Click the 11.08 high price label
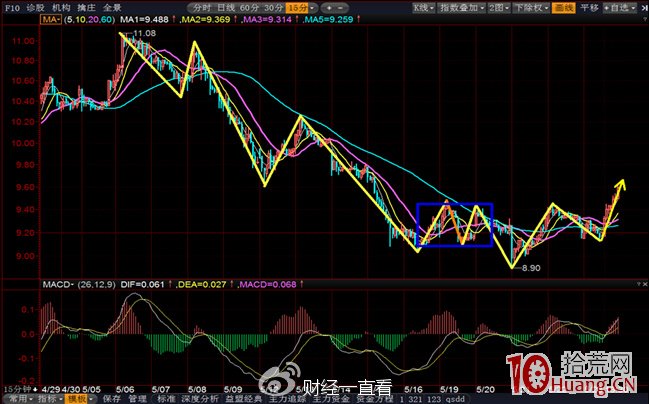The width and height of the screenshot is (649, 404). [x=144, y=33]
